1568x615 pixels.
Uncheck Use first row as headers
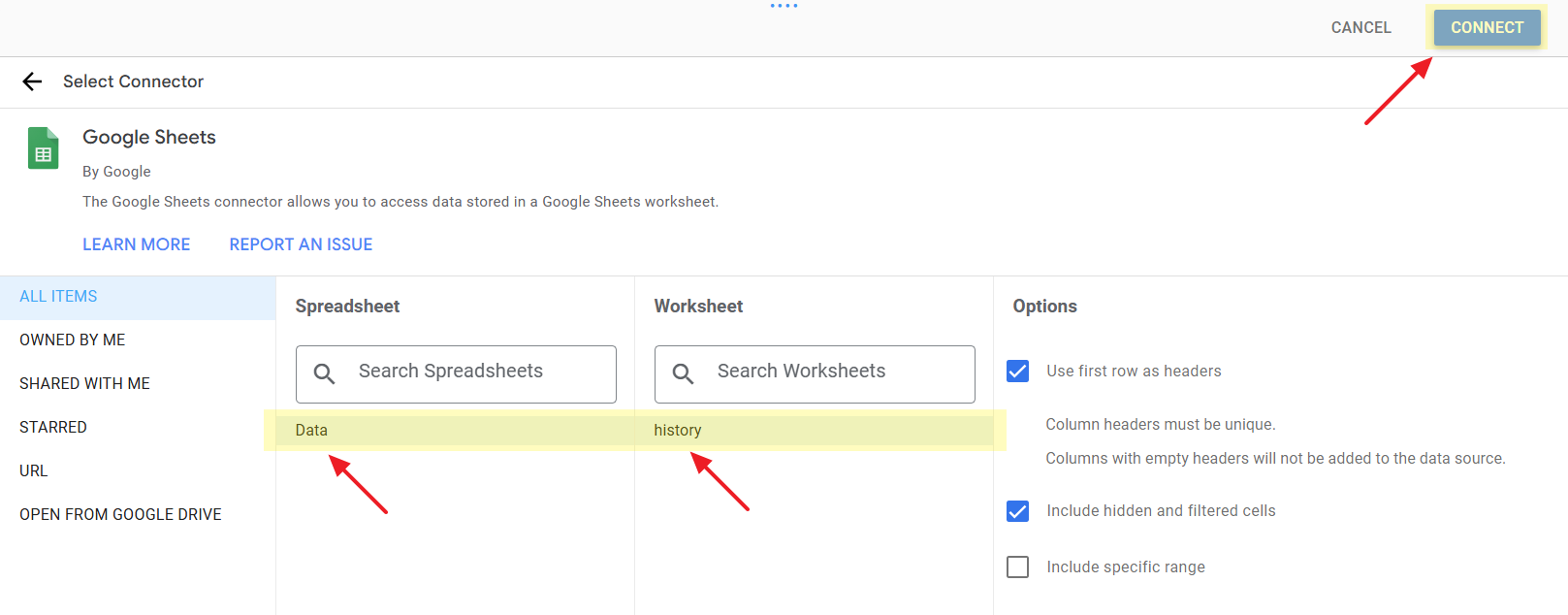pyautogui.click(x=1017, y=372)
